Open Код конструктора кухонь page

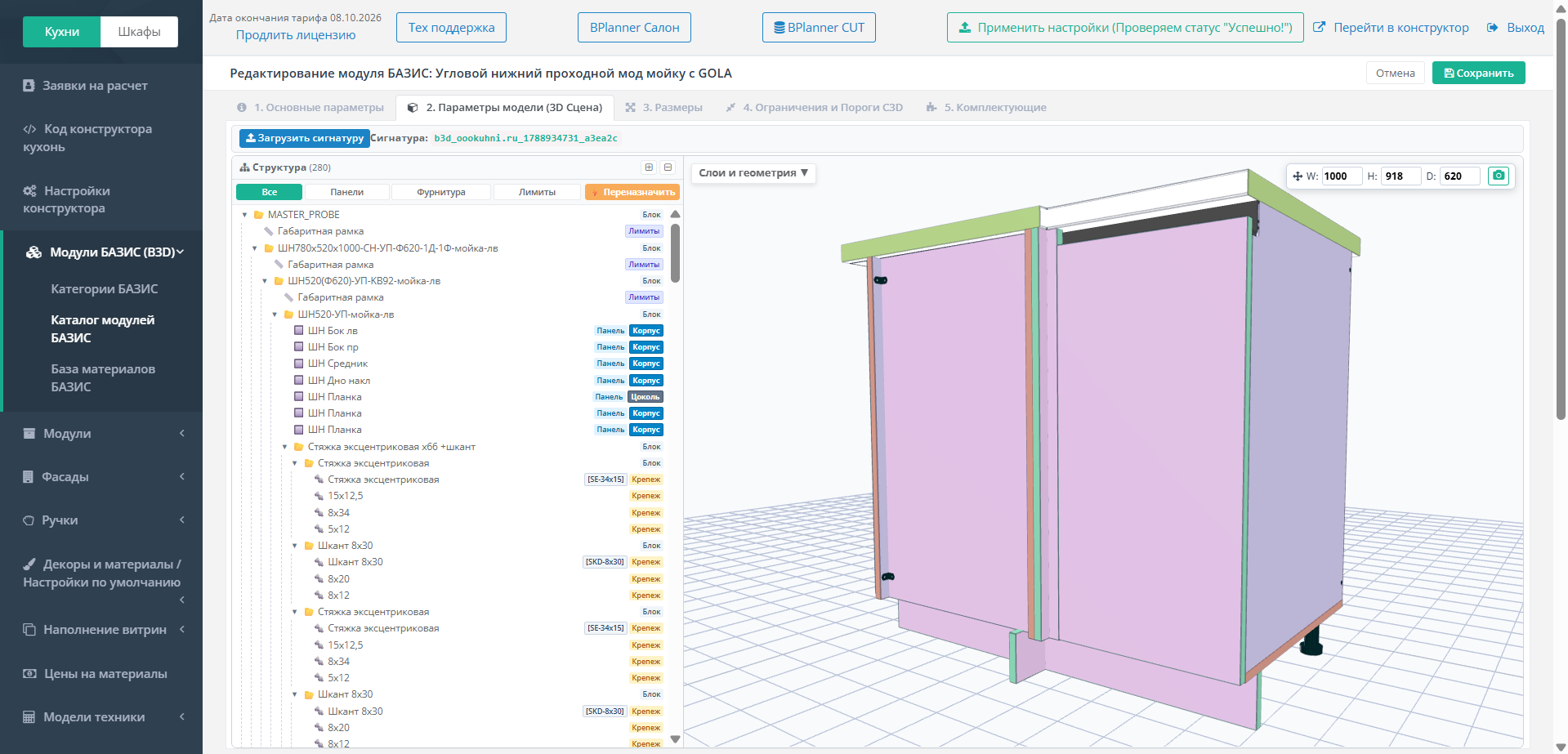[x=87, y=138]
